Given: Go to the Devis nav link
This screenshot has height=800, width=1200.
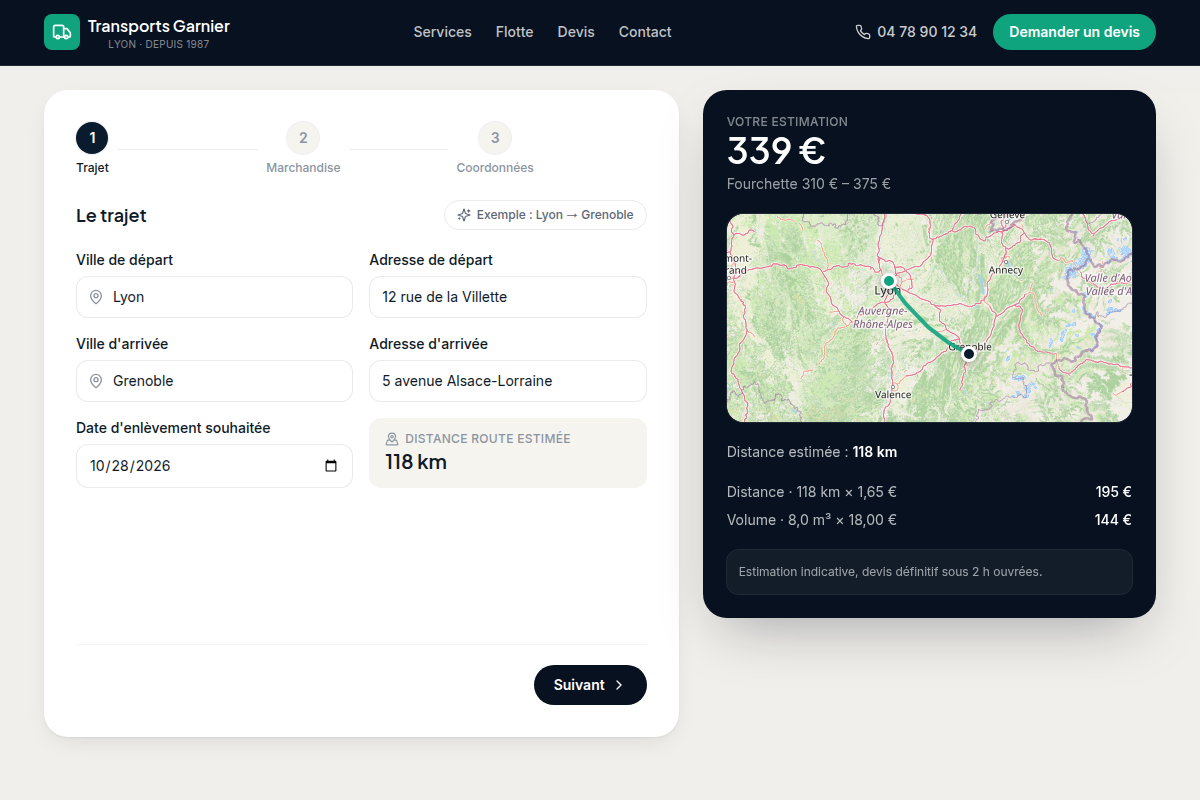Looking at the screenshot, I should tap(576, 32).
